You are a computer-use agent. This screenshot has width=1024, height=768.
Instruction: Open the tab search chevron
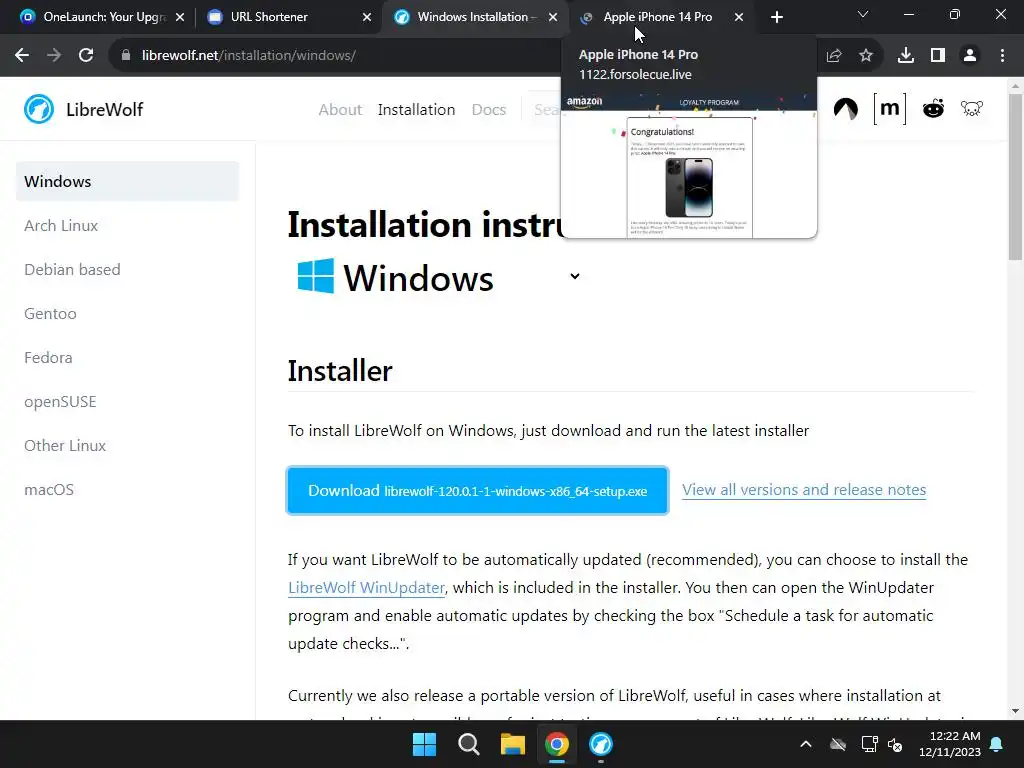click(863, 14)
